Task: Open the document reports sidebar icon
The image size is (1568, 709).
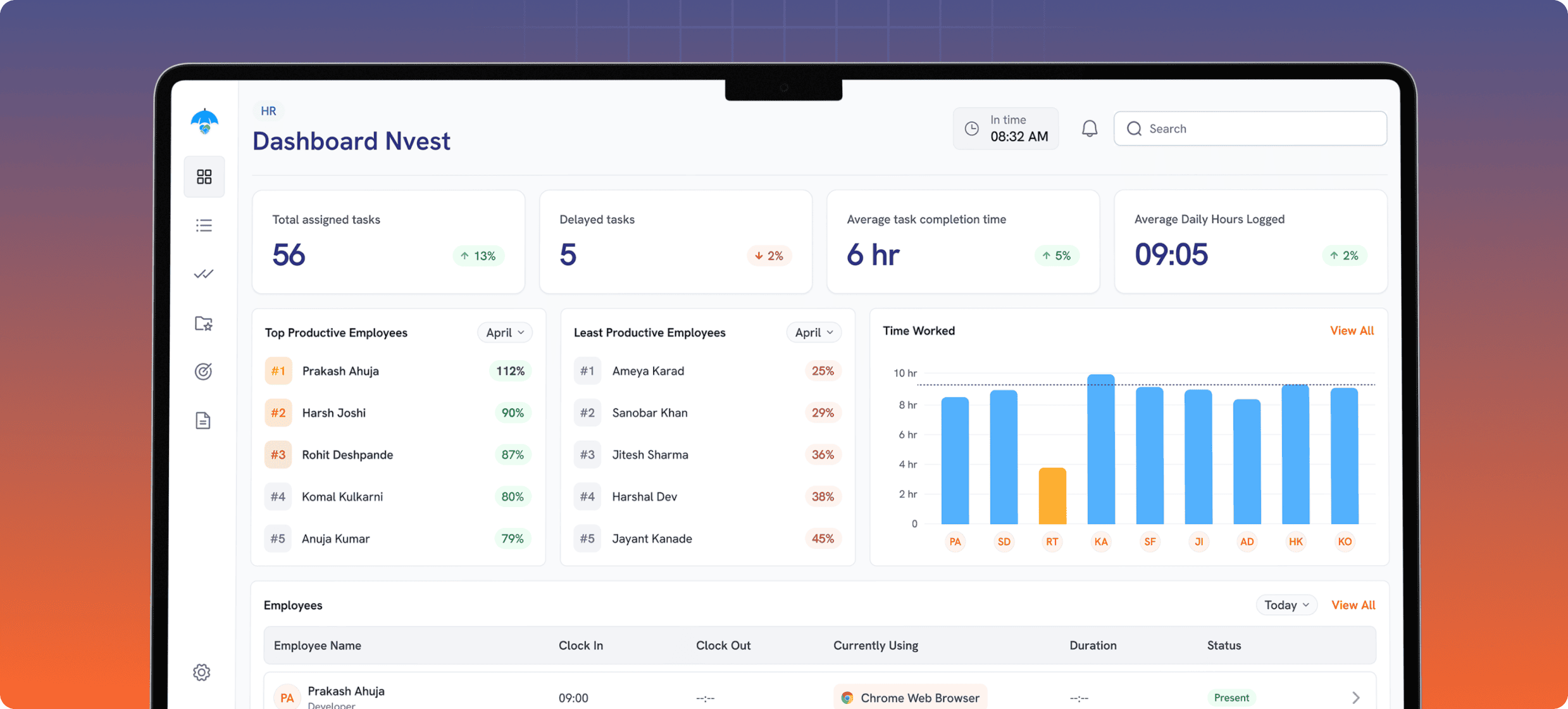Action: [203, 420]
